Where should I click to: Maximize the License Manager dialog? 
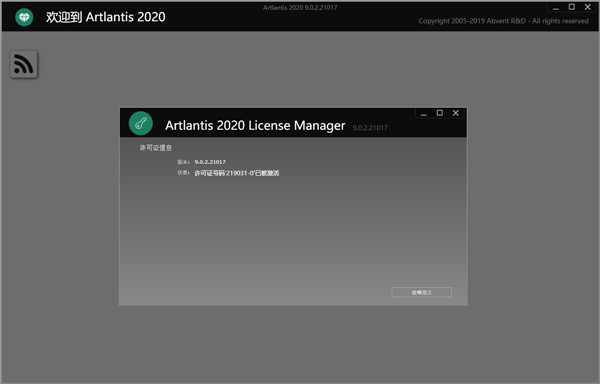click(x=440, y=113)
